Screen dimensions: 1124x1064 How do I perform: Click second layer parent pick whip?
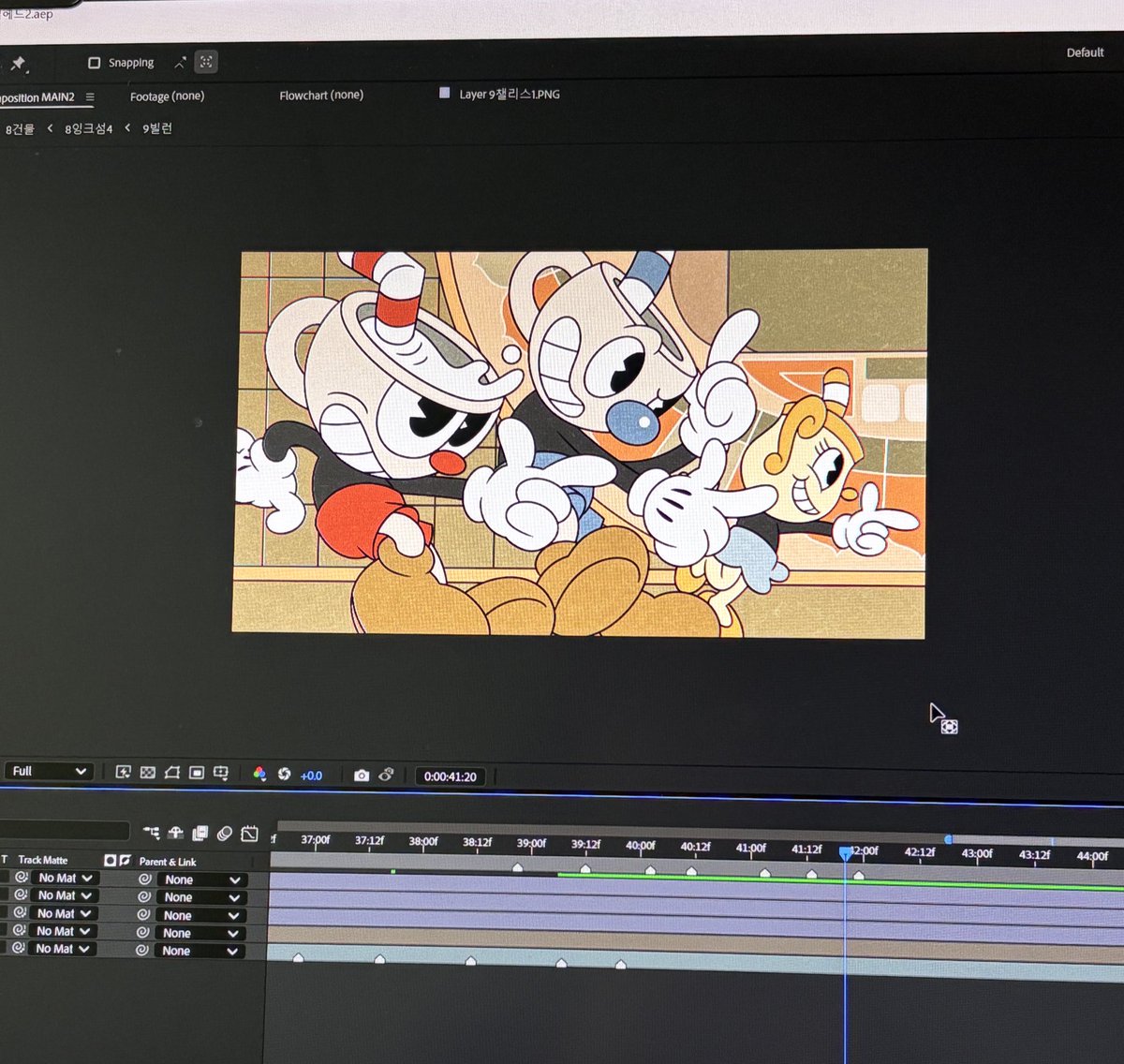tap(144, 897)
